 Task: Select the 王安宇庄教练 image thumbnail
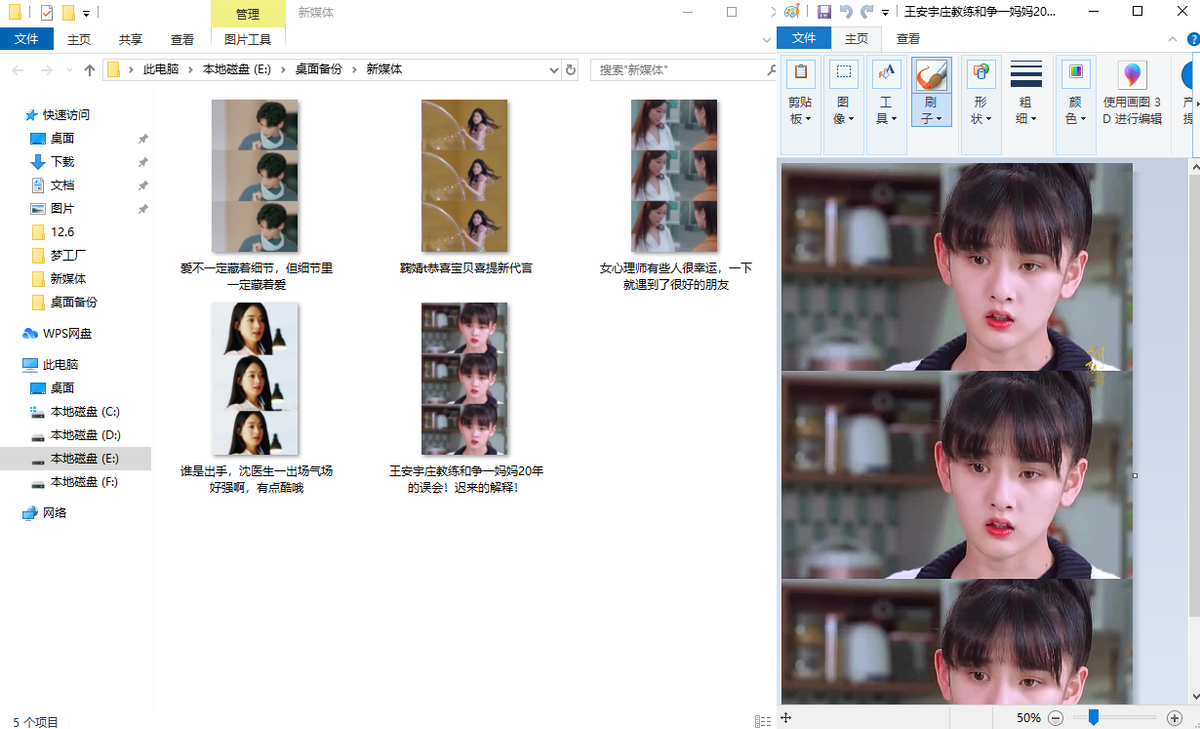coord(465,379)
